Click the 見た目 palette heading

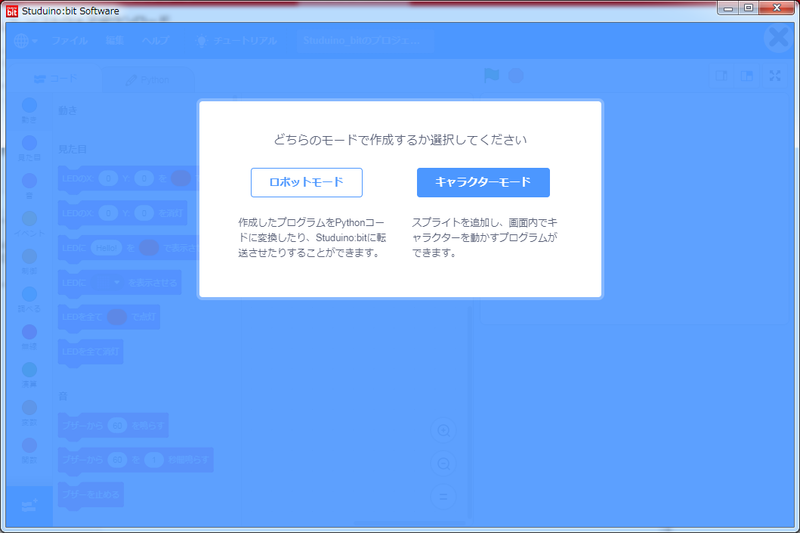click(x=72, y=149)
